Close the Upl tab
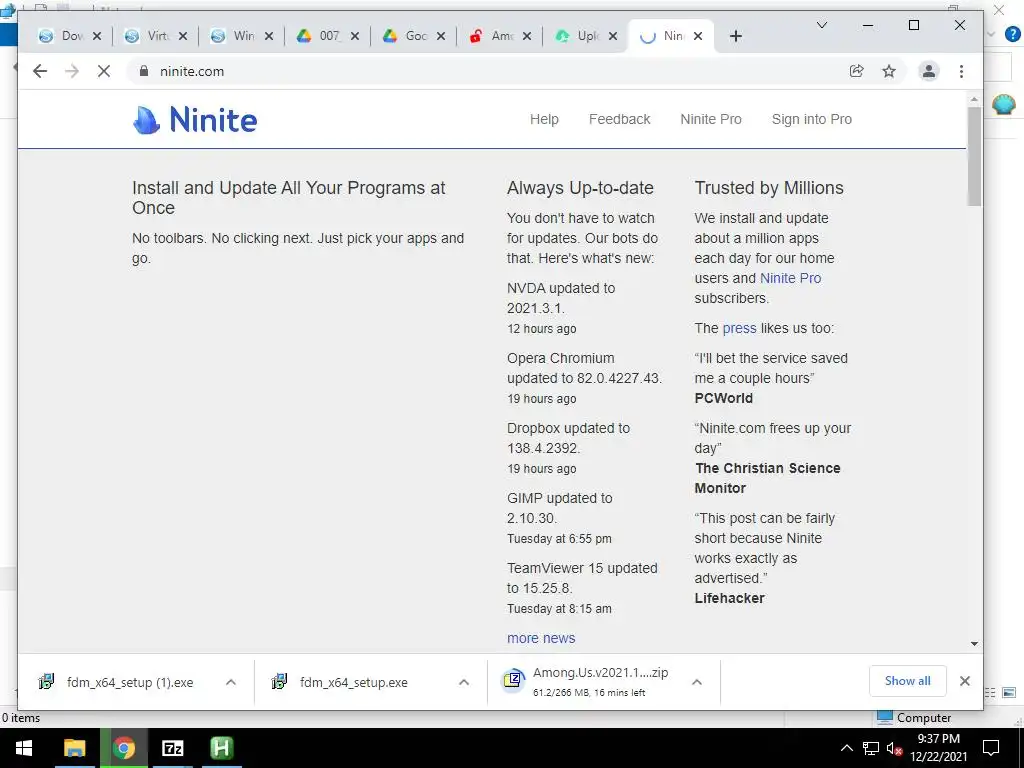Image resolution: width=1024 pixels, height=768 pixels. tap(613, 36)
